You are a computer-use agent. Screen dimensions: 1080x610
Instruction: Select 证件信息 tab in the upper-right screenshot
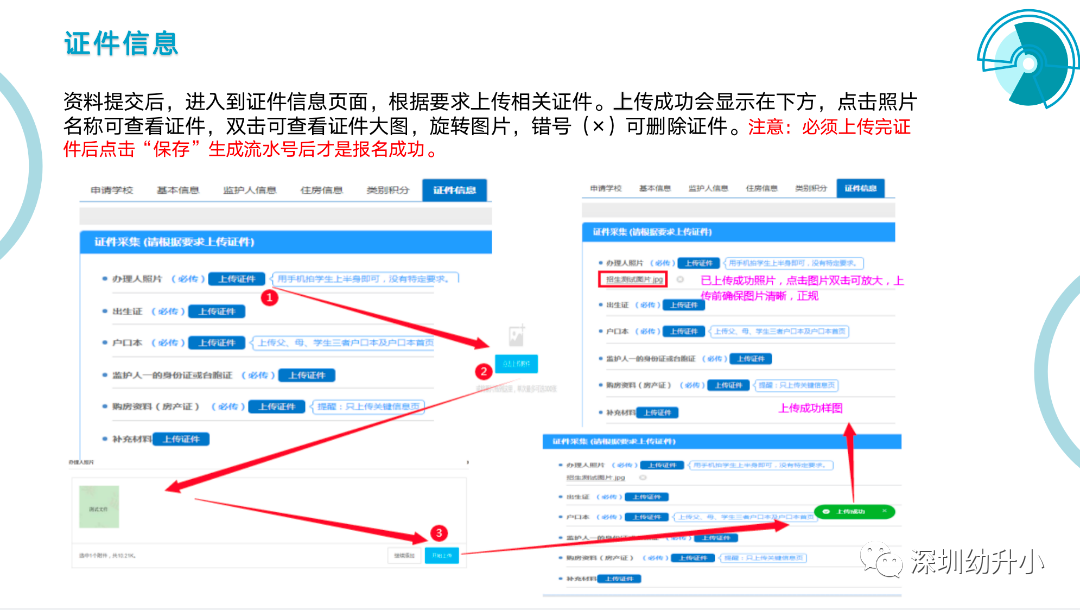[861, 189]
